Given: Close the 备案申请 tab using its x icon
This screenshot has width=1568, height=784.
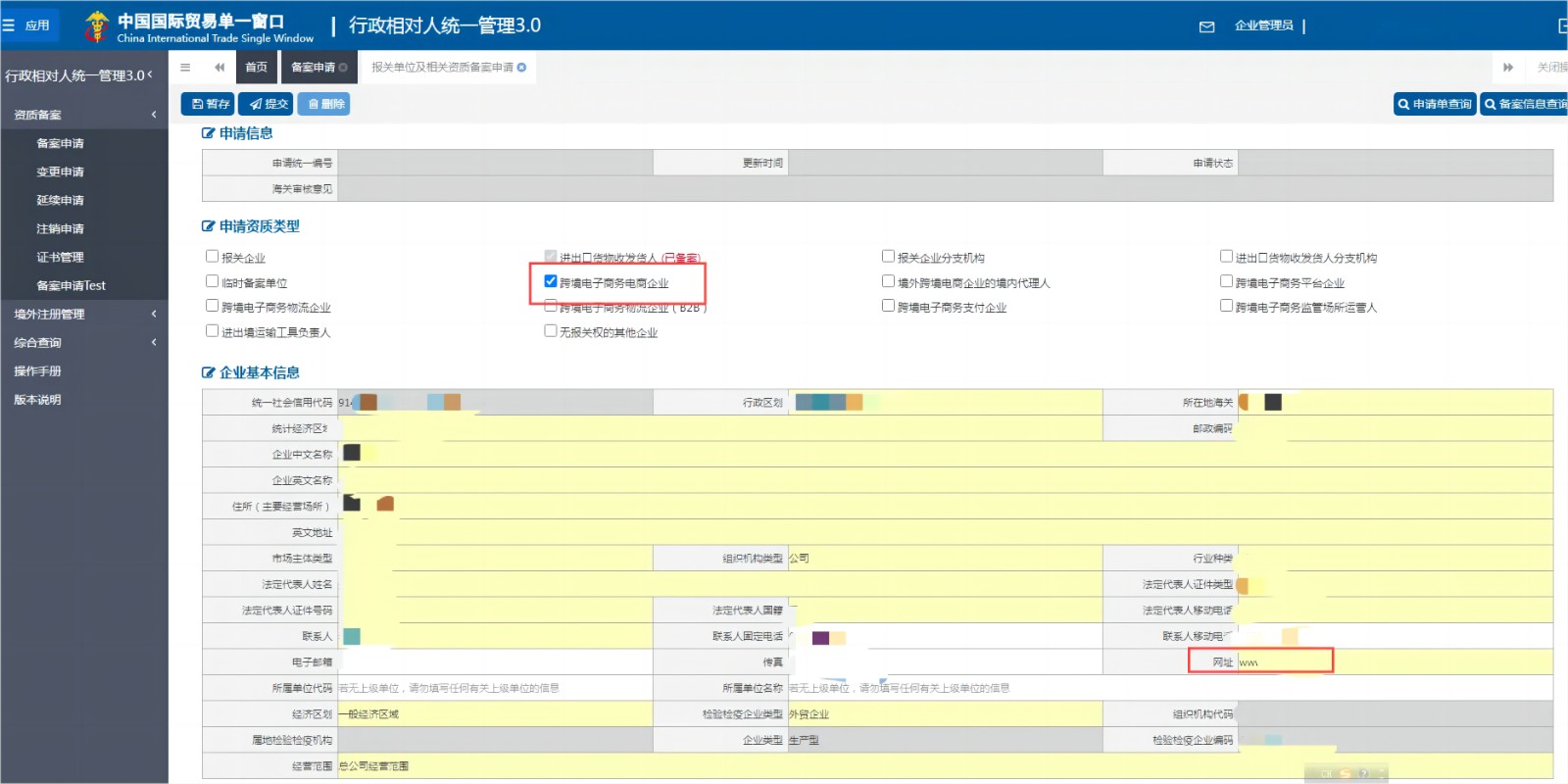Looking at the screenshot, I should tap(343, 68).
